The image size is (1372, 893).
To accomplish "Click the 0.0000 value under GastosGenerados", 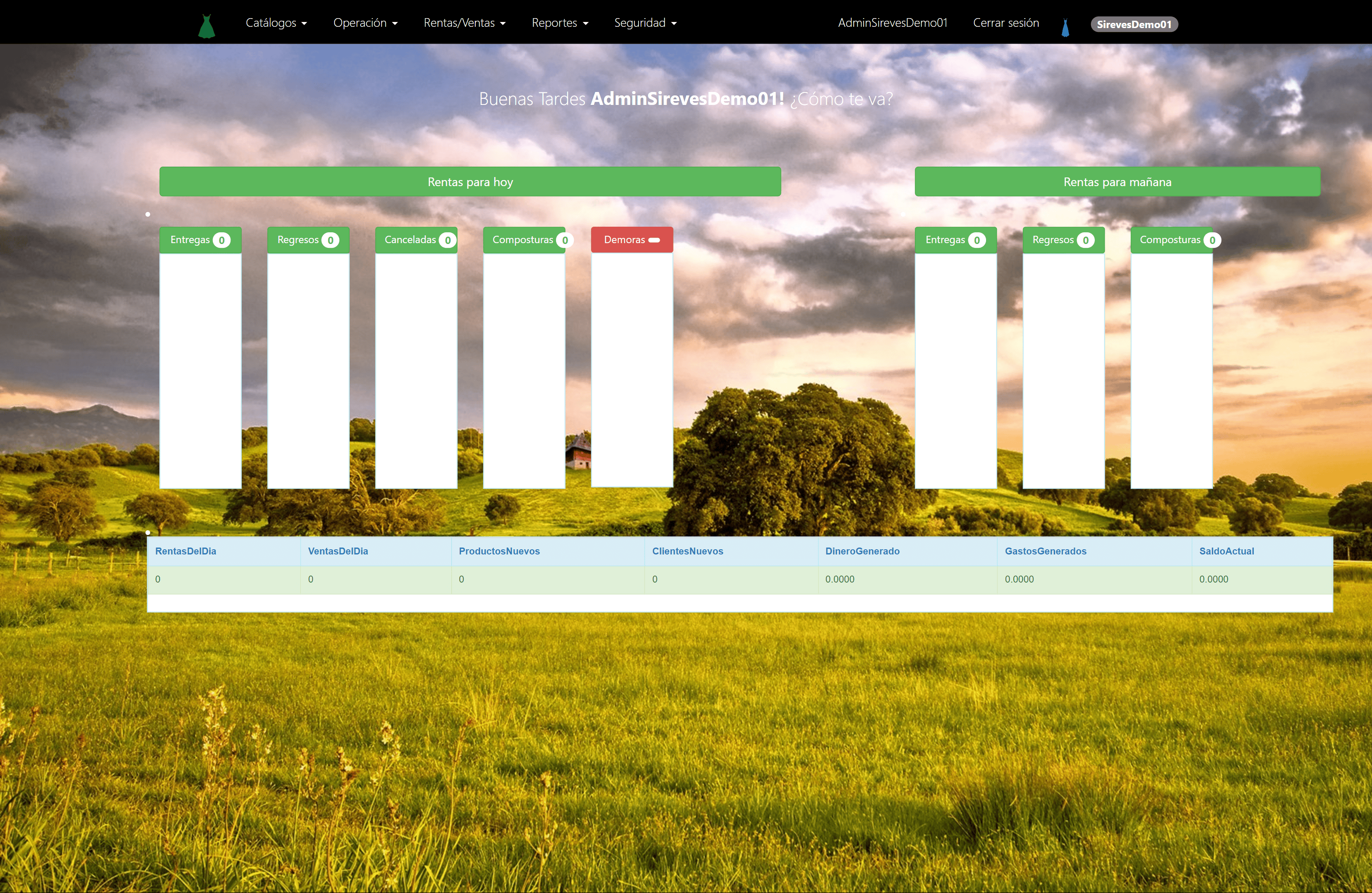I will coord(1019,579).
